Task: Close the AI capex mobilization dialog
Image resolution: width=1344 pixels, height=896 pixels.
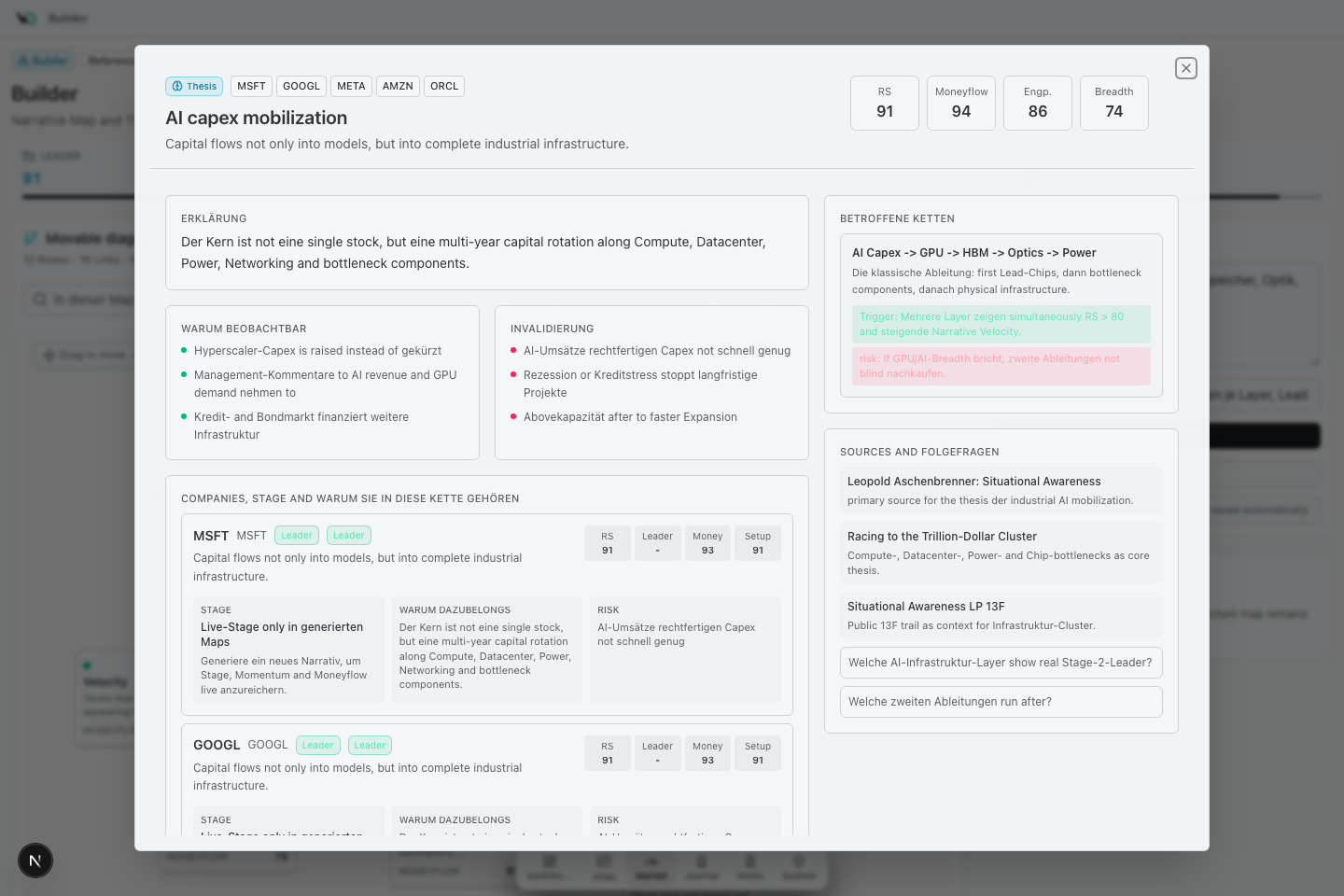Action: pos(1185,68)
